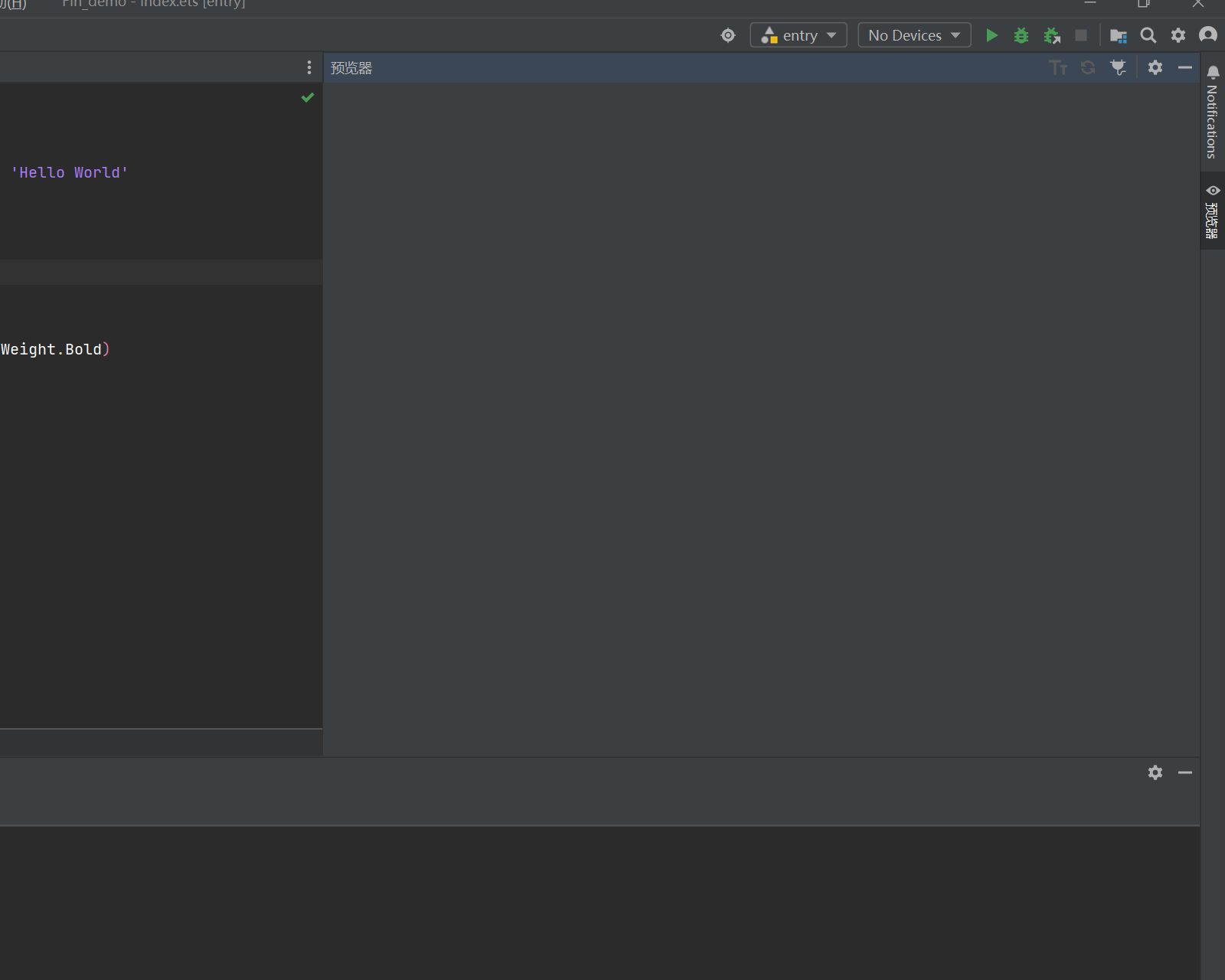Screen dimensions: 1225x980
Task: Close the DevEco Studio window
Action: pyautogui.click(x=1198, y=3)
